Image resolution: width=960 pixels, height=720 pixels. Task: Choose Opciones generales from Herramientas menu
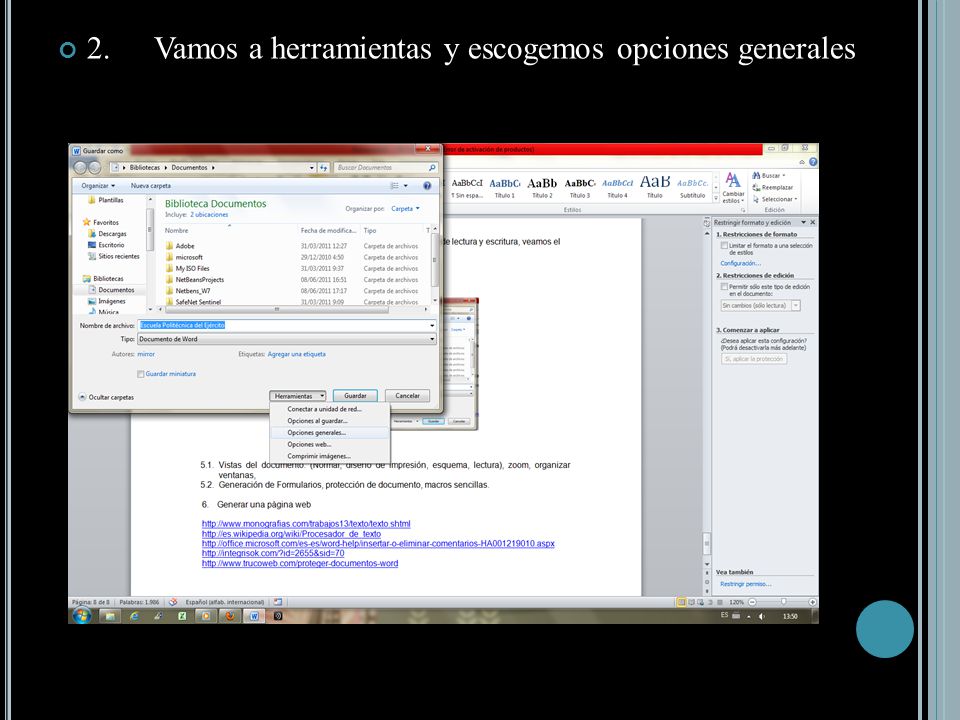click(329, 433)
